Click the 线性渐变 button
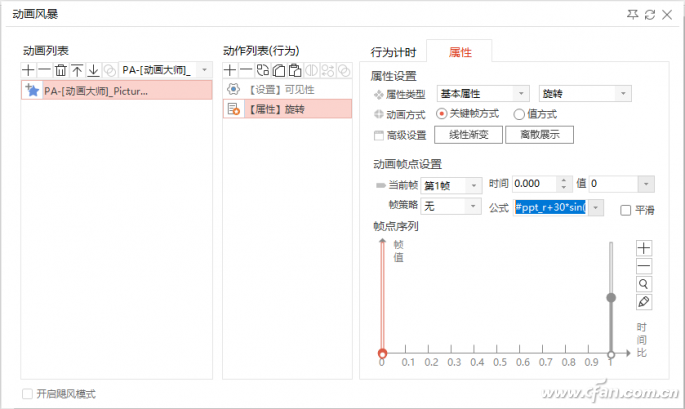The width and height of the screenshot is (685, 409). 468,135
